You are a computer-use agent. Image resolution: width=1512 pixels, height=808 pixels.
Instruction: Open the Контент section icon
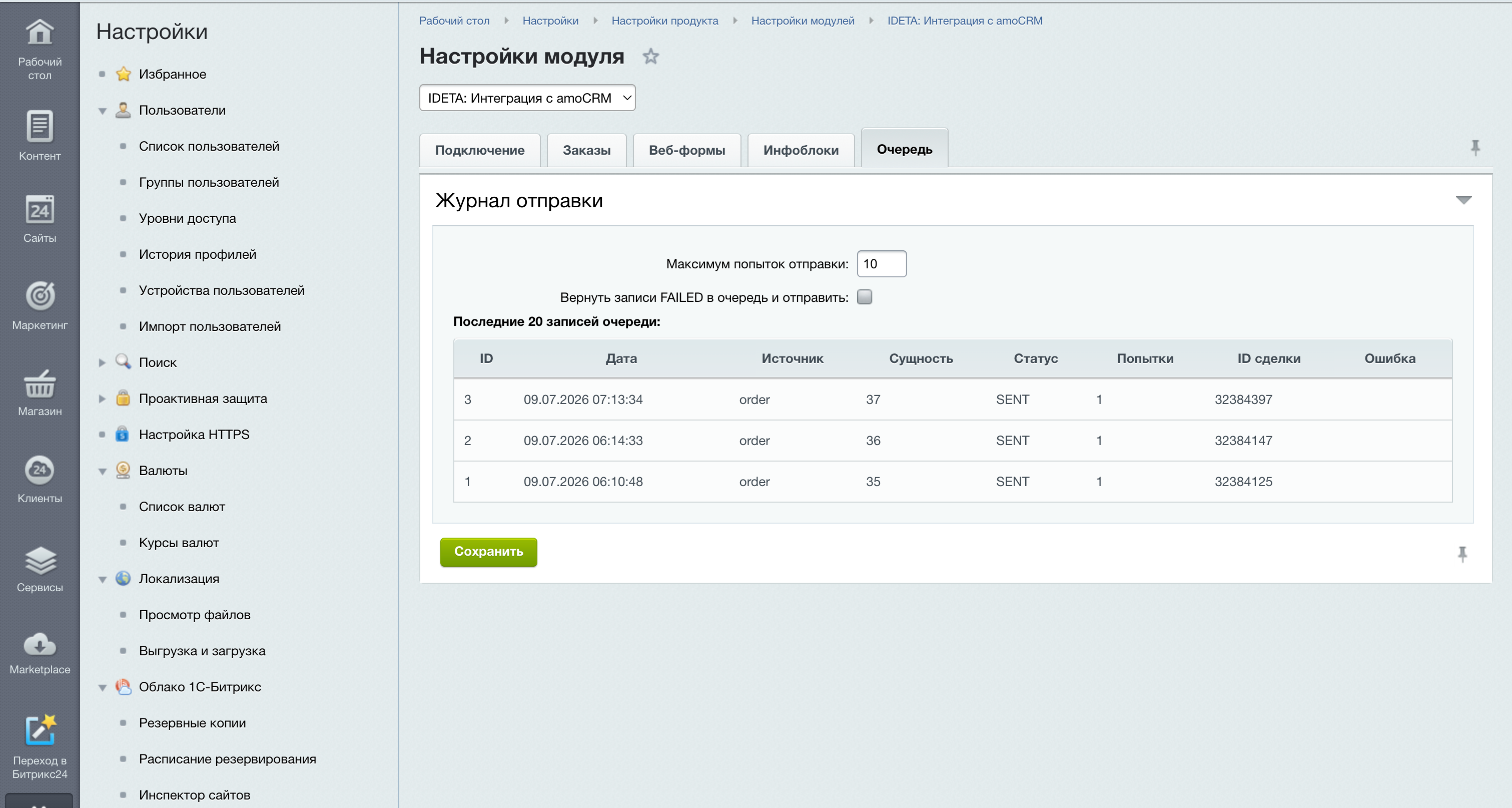pos(40,126)
